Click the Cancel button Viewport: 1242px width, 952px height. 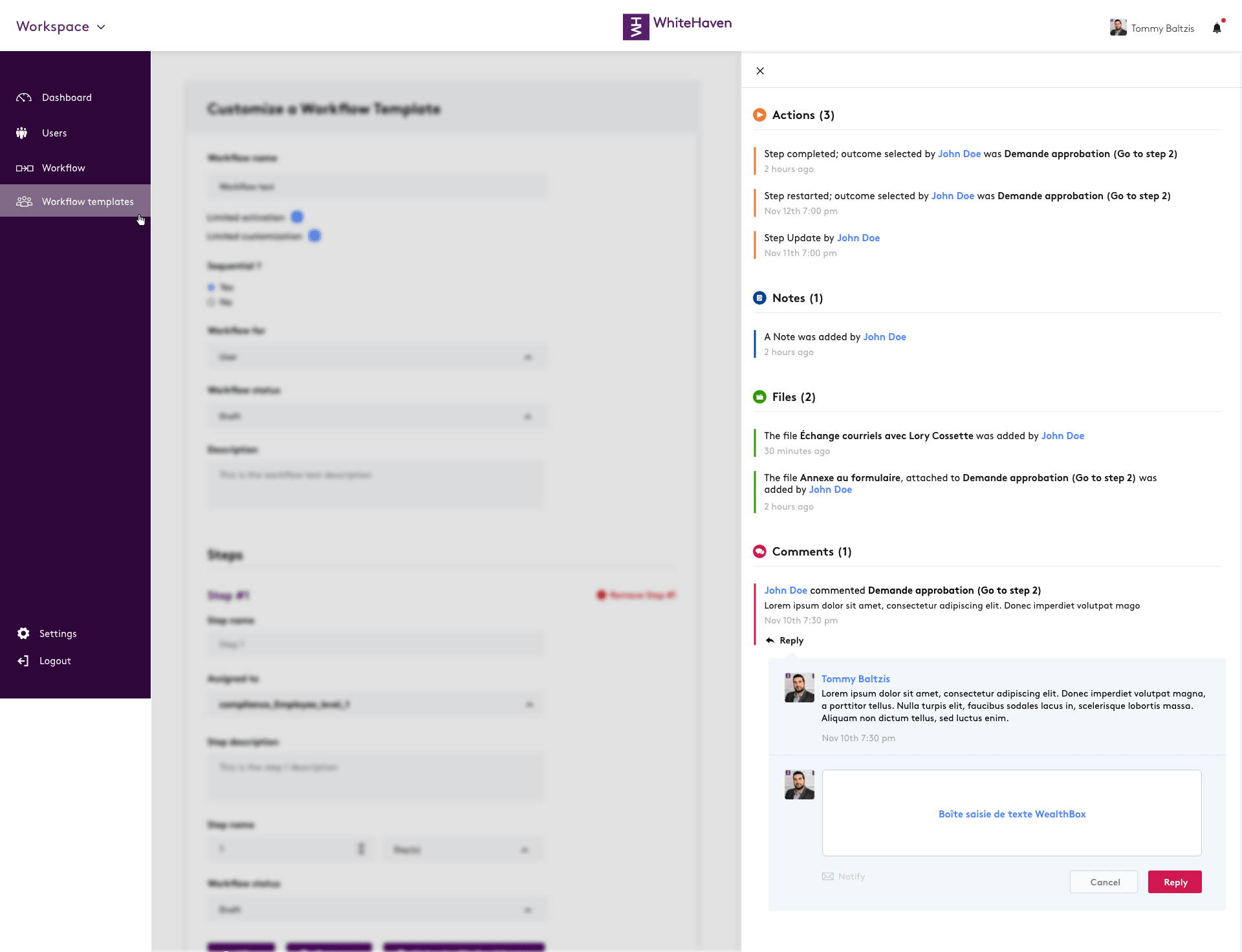pos(1104,882)
